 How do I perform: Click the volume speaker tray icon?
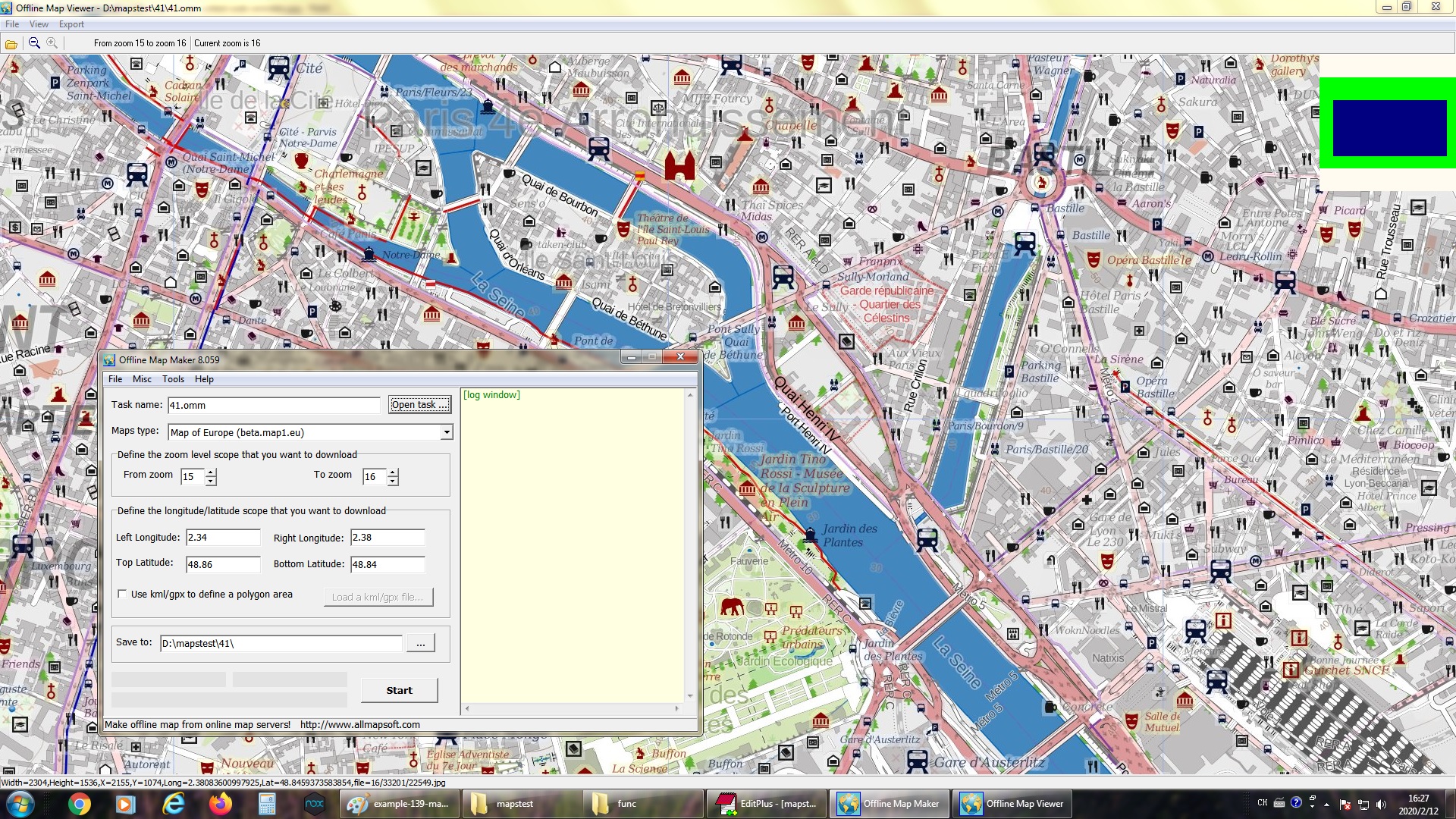1381,805
